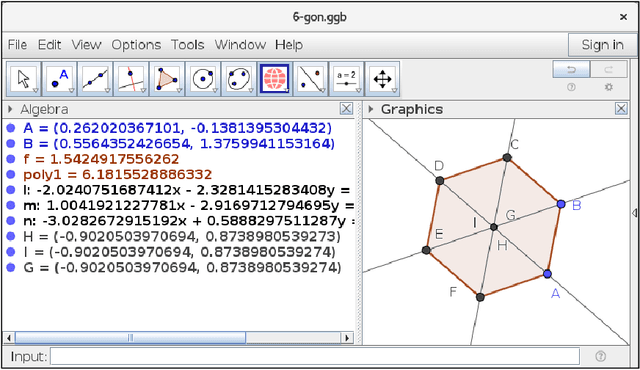Screen dimensions: 640x370
Task: Open the Edit menu
Action: (x=49, y=45)
